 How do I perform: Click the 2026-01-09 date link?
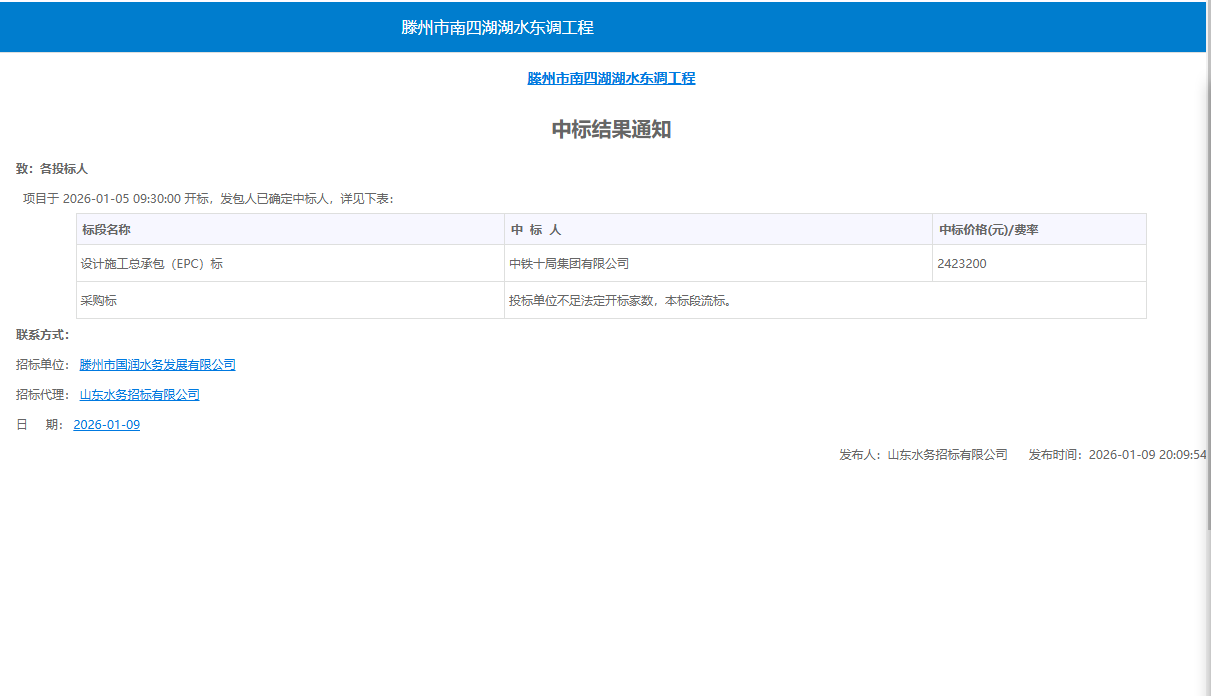pyautogui.click(x=106, y=423)
